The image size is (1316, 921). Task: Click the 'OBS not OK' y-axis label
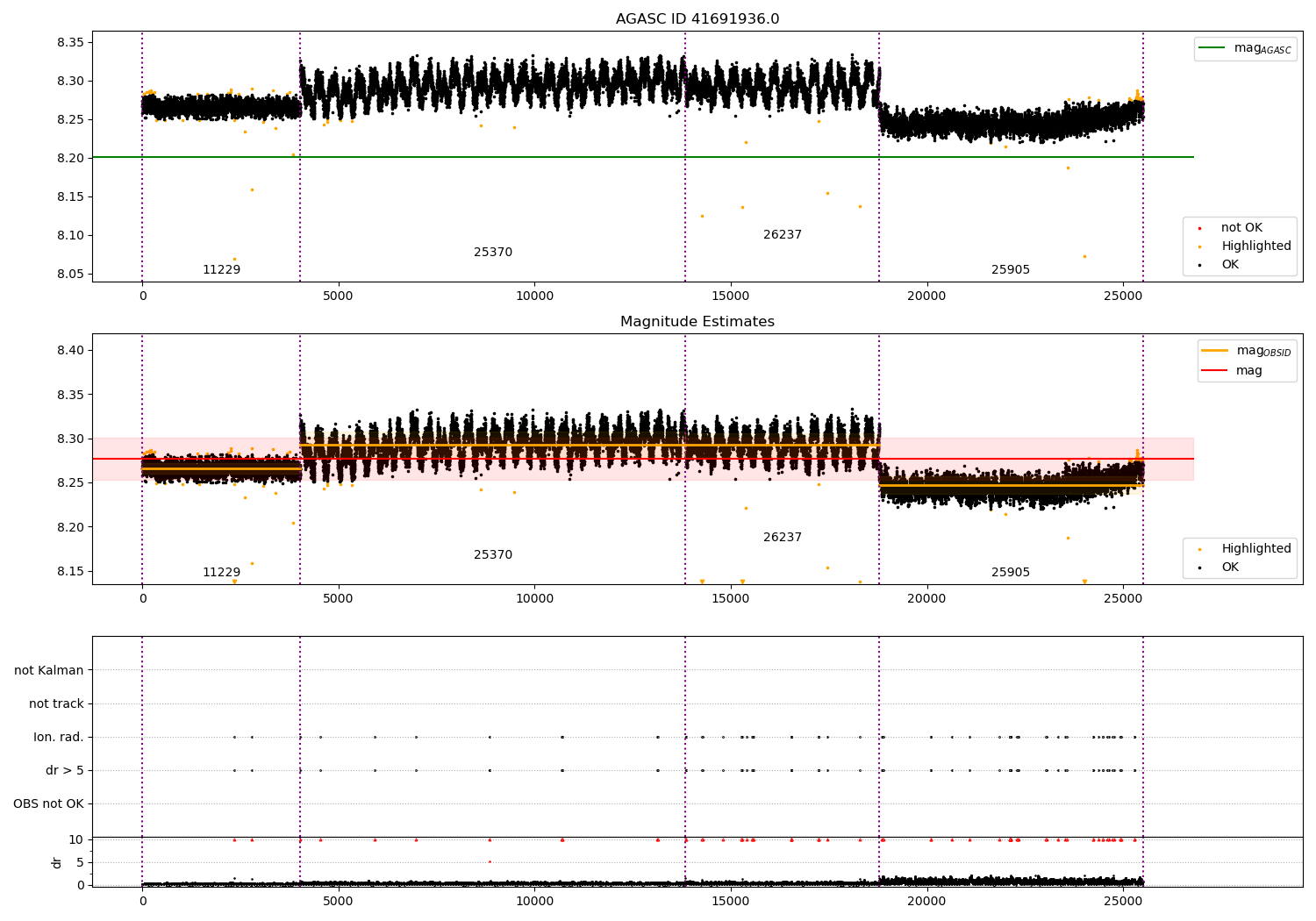pyautogui.click(x=49, y=804)
